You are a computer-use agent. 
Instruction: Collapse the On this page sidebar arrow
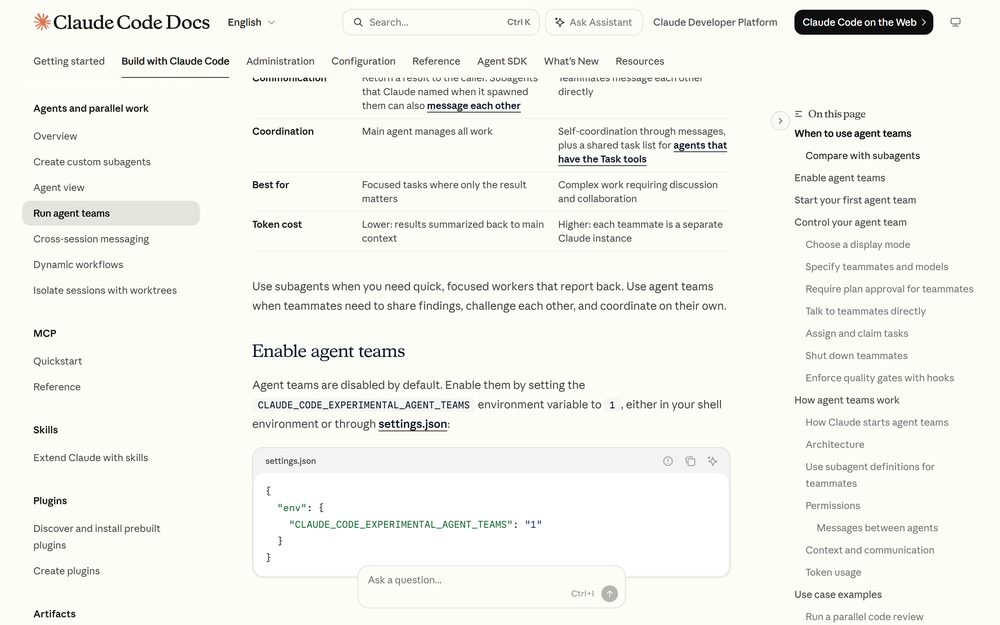tap(780, 121)
